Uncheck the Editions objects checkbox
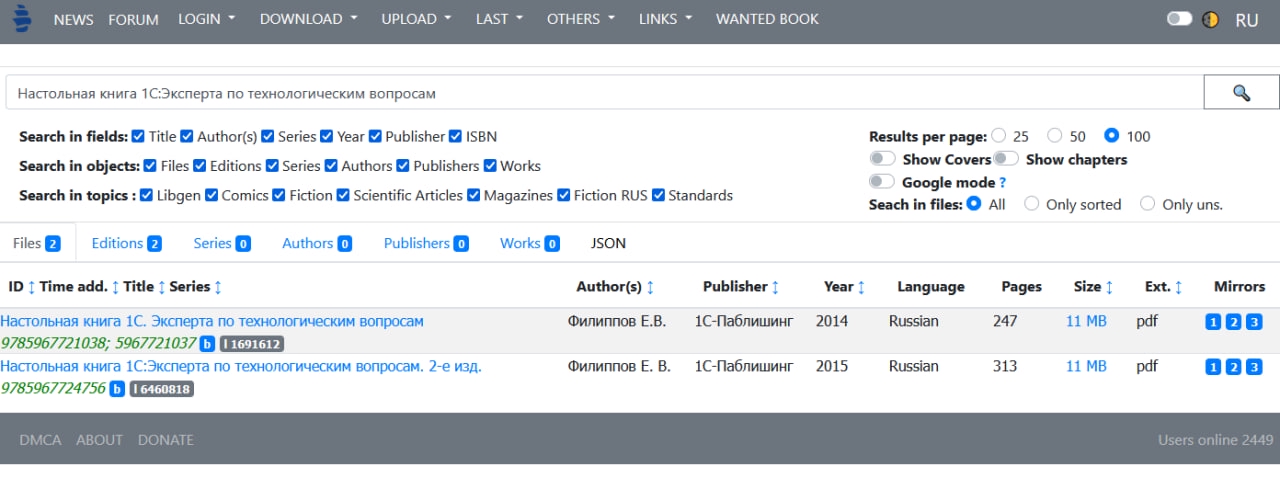This screenshot has height=478, width=1280. point(200,166)
